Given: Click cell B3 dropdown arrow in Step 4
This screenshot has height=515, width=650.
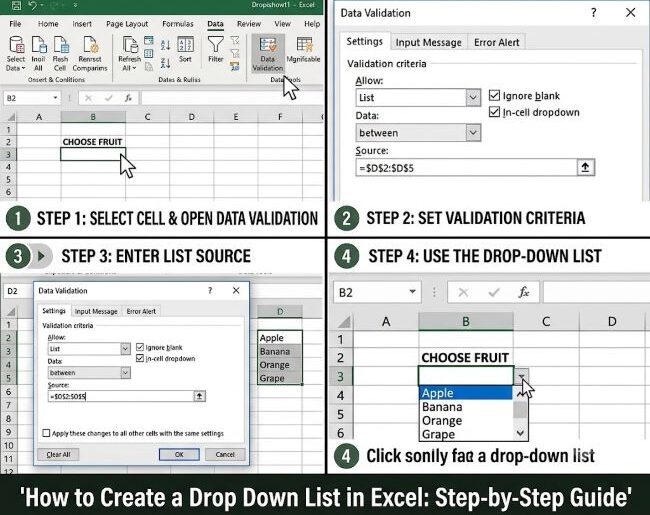Looking at the screenshot, I should tap(521, 376).
